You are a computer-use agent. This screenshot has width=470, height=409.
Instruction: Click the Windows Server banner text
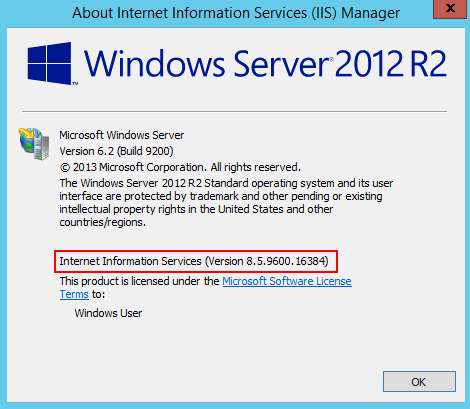click(x=207, y=63)
